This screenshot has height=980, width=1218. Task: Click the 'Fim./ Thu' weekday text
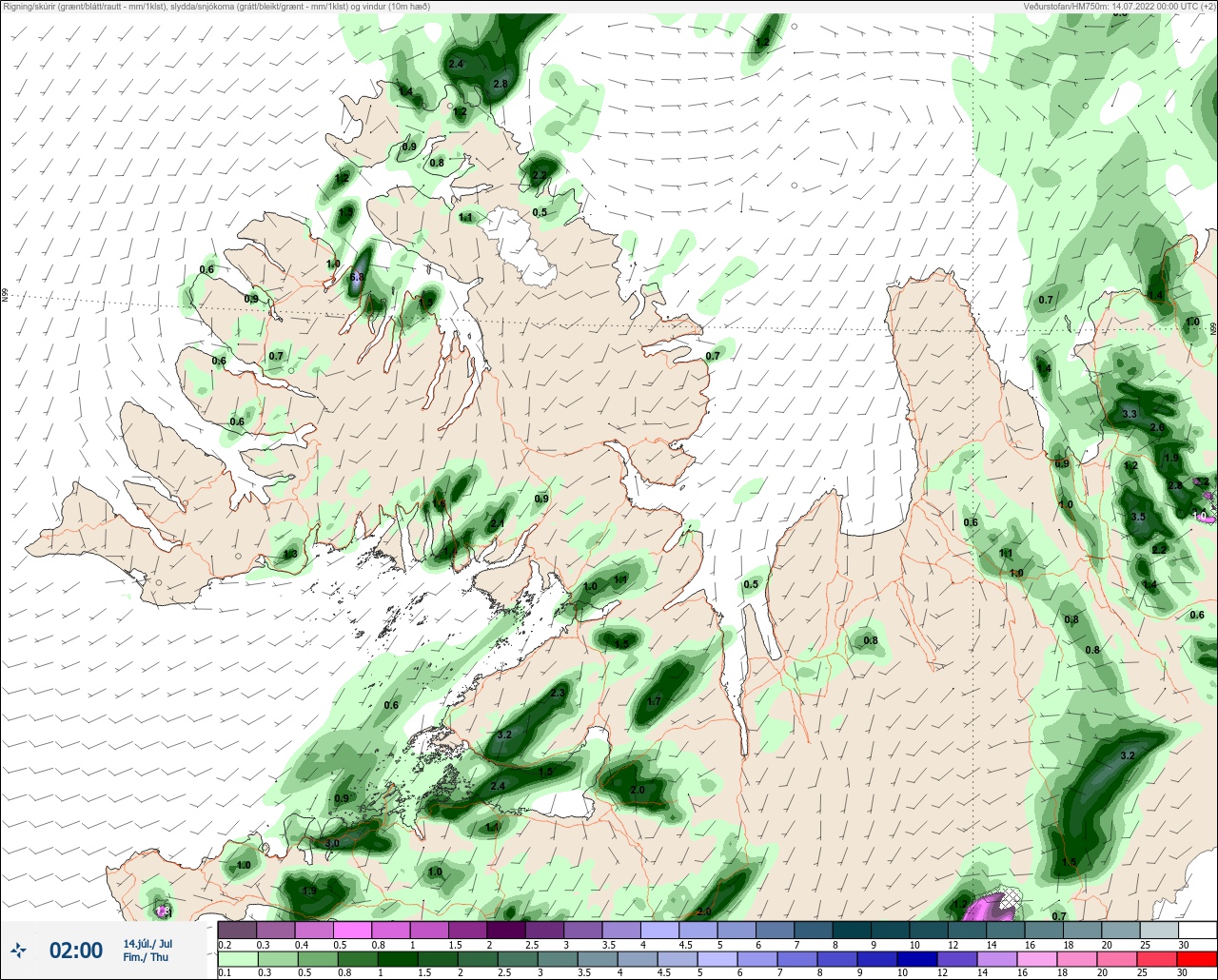pyautogui.click(x=146, y=957)
